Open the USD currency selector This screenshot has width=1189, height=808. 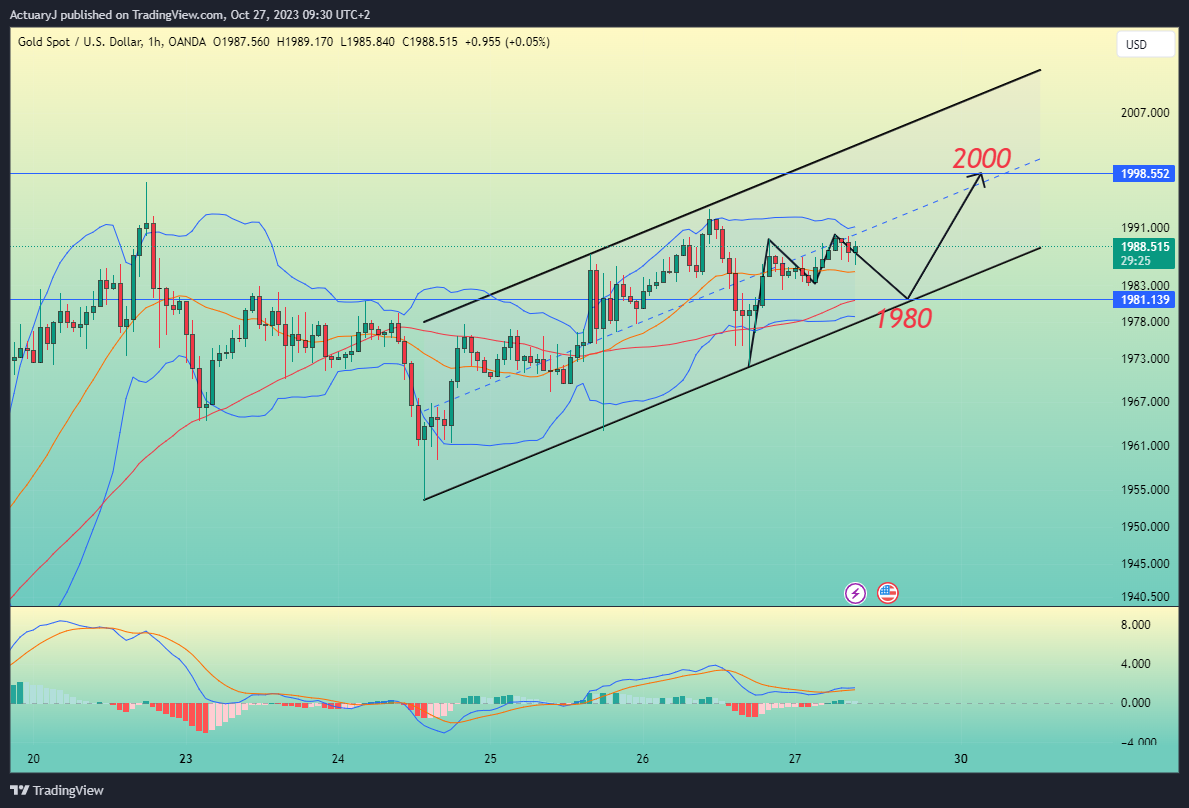pyautogui.click(x=1145, y=45)
